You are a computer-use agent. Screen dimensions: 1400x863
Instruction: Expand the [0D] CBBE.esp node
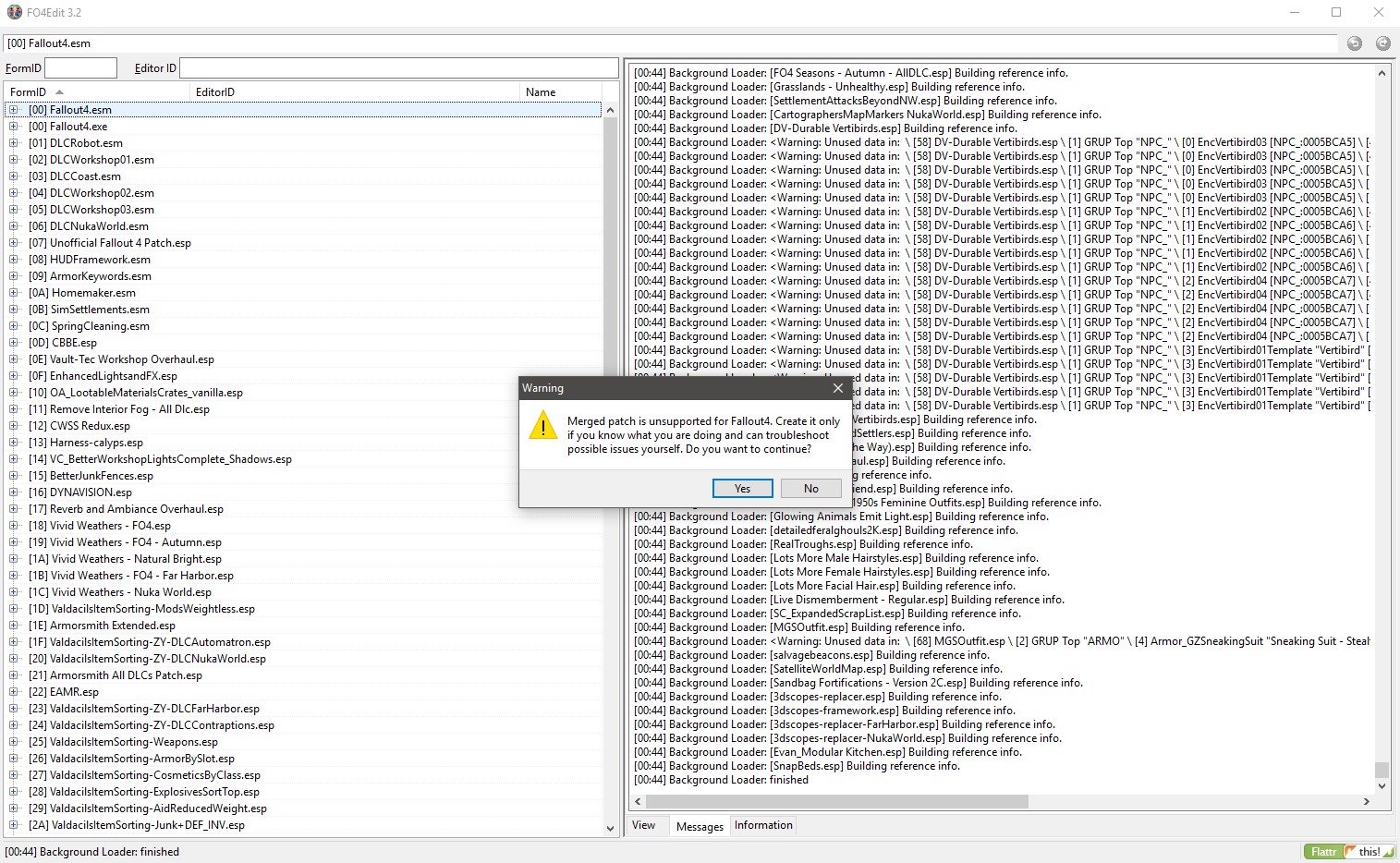14,343
